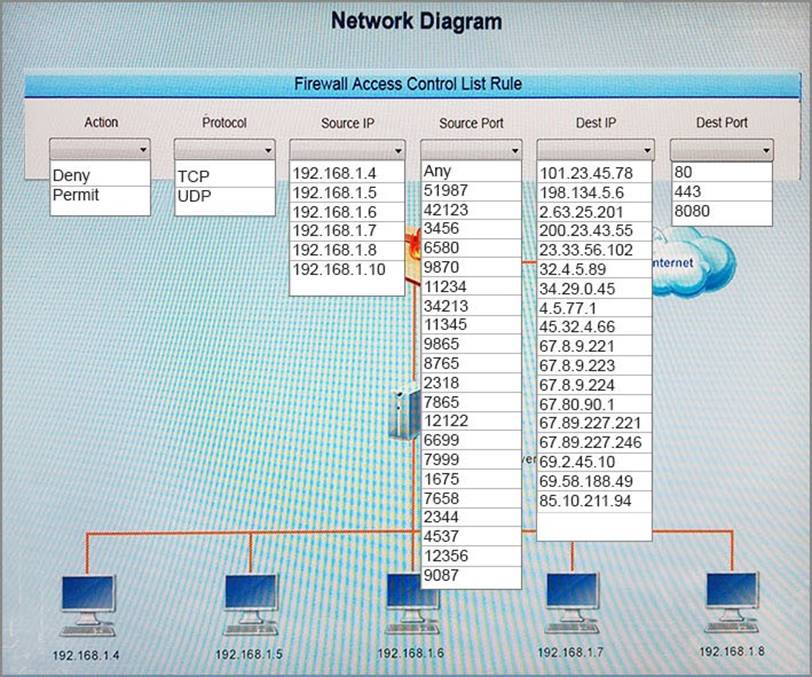
Task: Select destination IP 101.23.45.78
Action: click(x=586, y=173)
